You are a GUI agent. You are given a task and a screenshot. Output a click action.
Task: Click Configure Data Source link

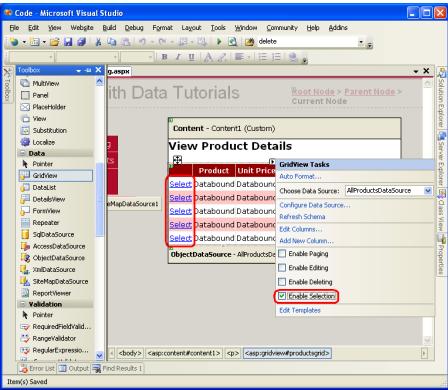point(315,205)
